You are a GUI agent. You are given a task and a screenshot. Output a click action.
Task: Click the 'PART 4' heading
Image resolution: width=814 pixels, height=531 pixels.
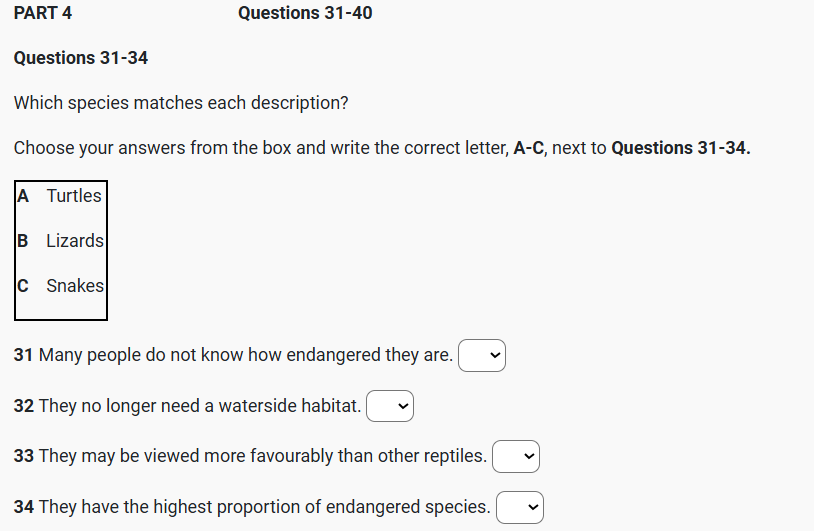(43, 13)
